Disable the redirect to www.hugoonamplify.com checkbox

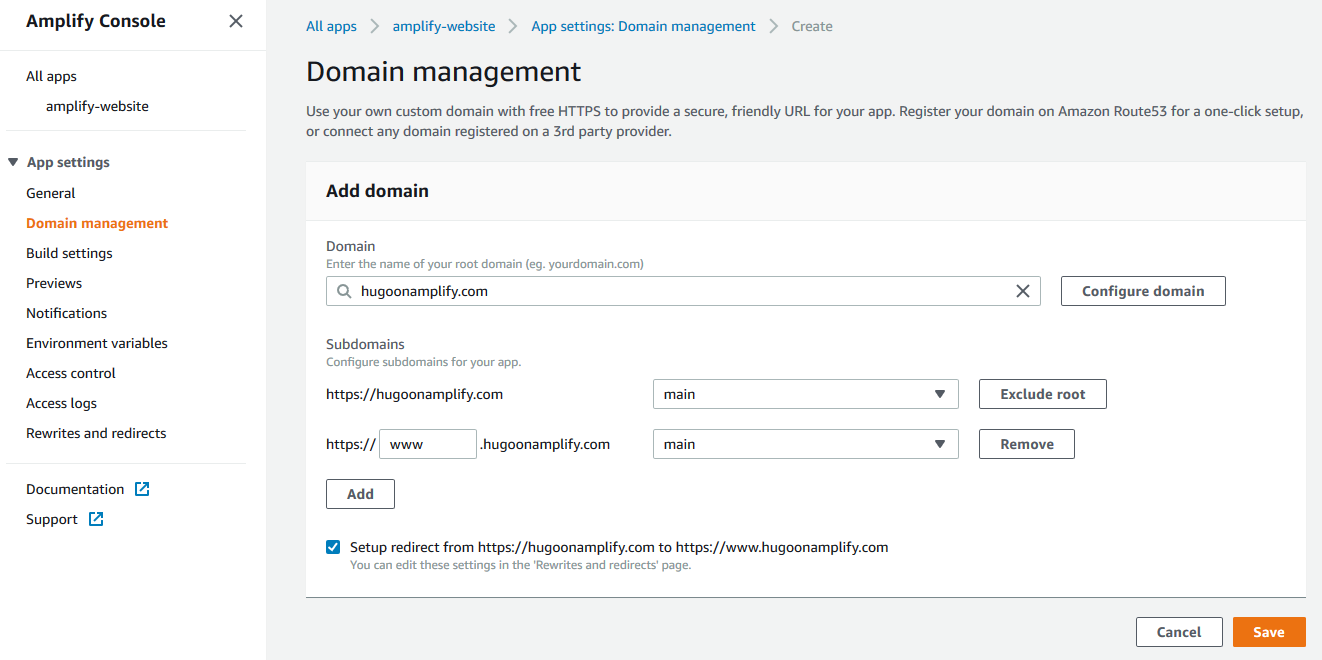[333, 547]
